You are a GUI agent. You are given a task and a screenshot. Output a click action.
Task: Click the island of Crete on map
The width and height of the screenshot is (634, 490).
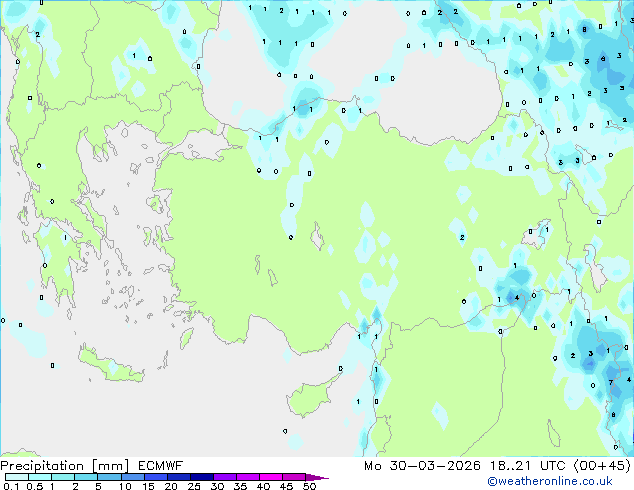coord(110,366)
